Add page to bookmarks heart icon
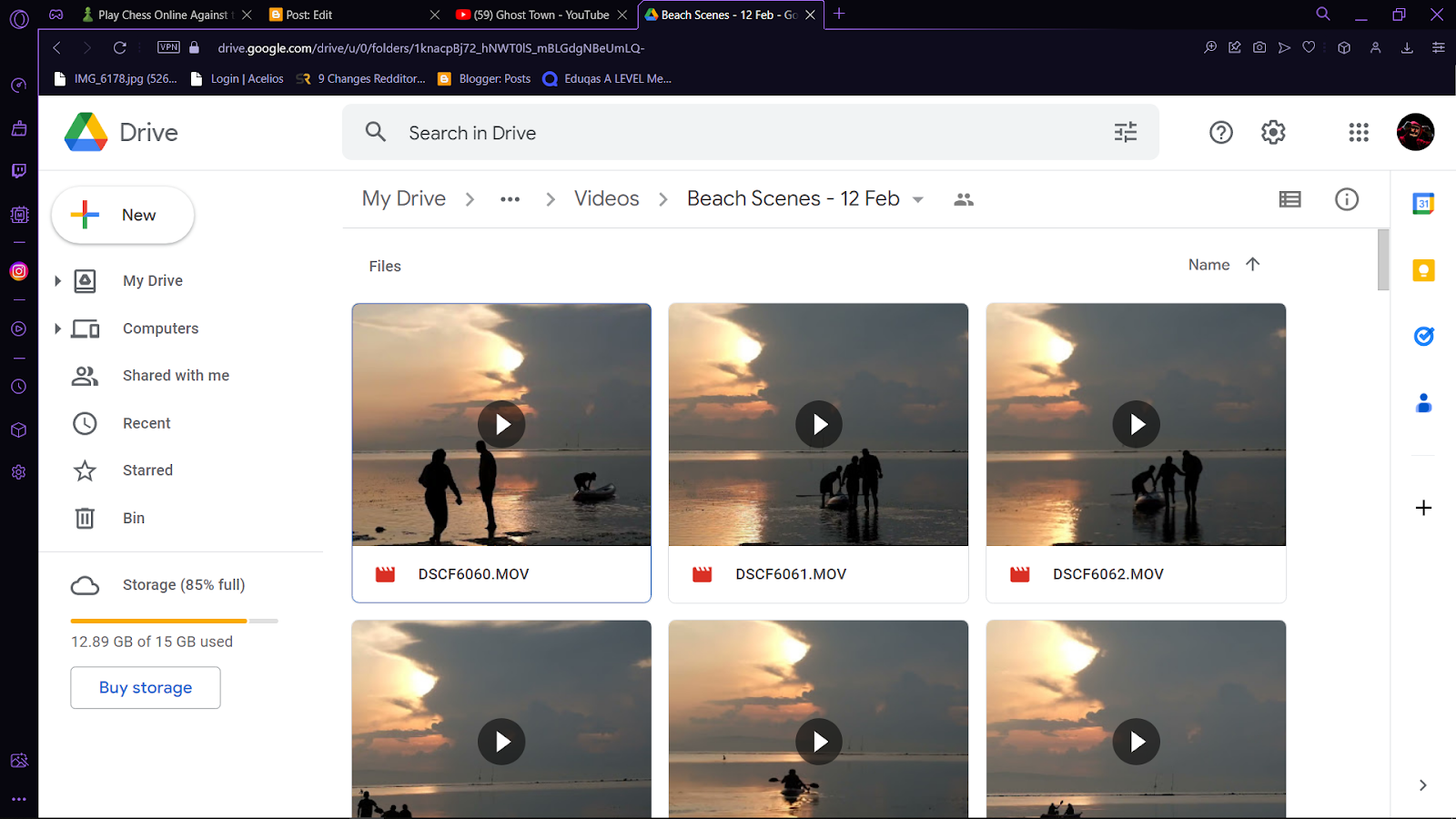The image size is (1456, 819). click(1309, 47)
